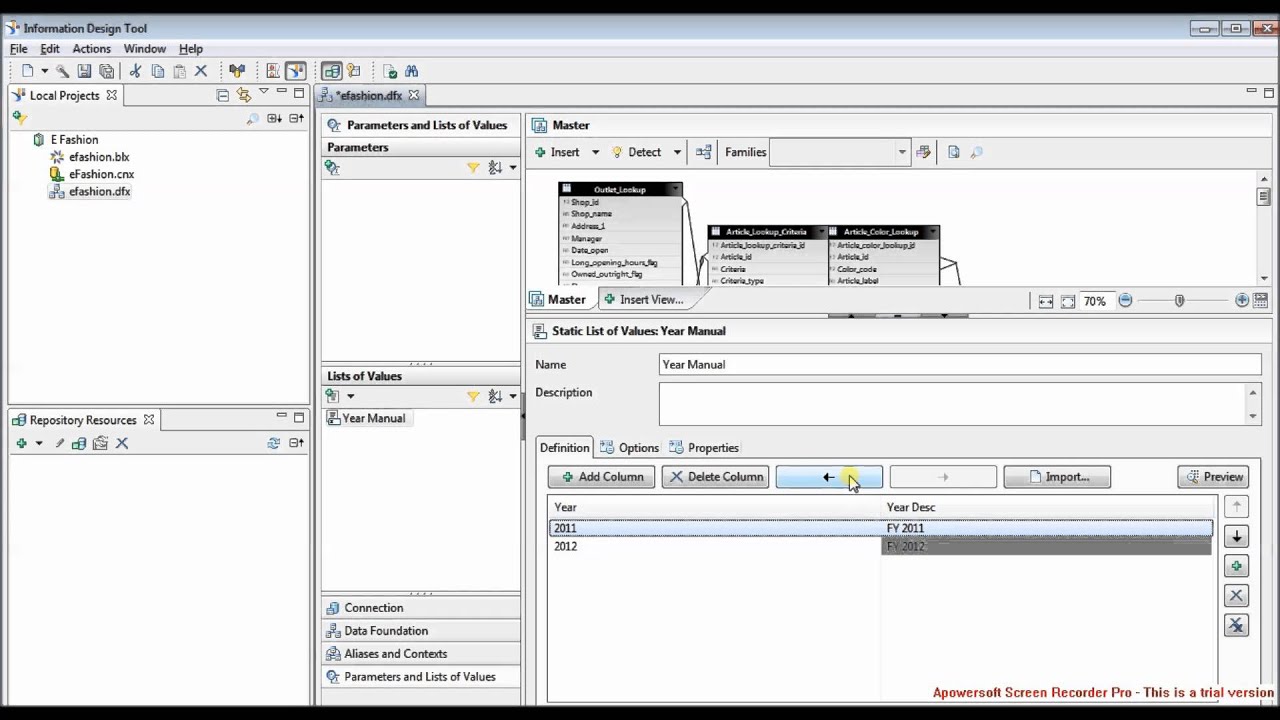The height and width of the screenshot is (720, 1280).
Task: Click the Add Column button
Action: click(x=602, y=477)
